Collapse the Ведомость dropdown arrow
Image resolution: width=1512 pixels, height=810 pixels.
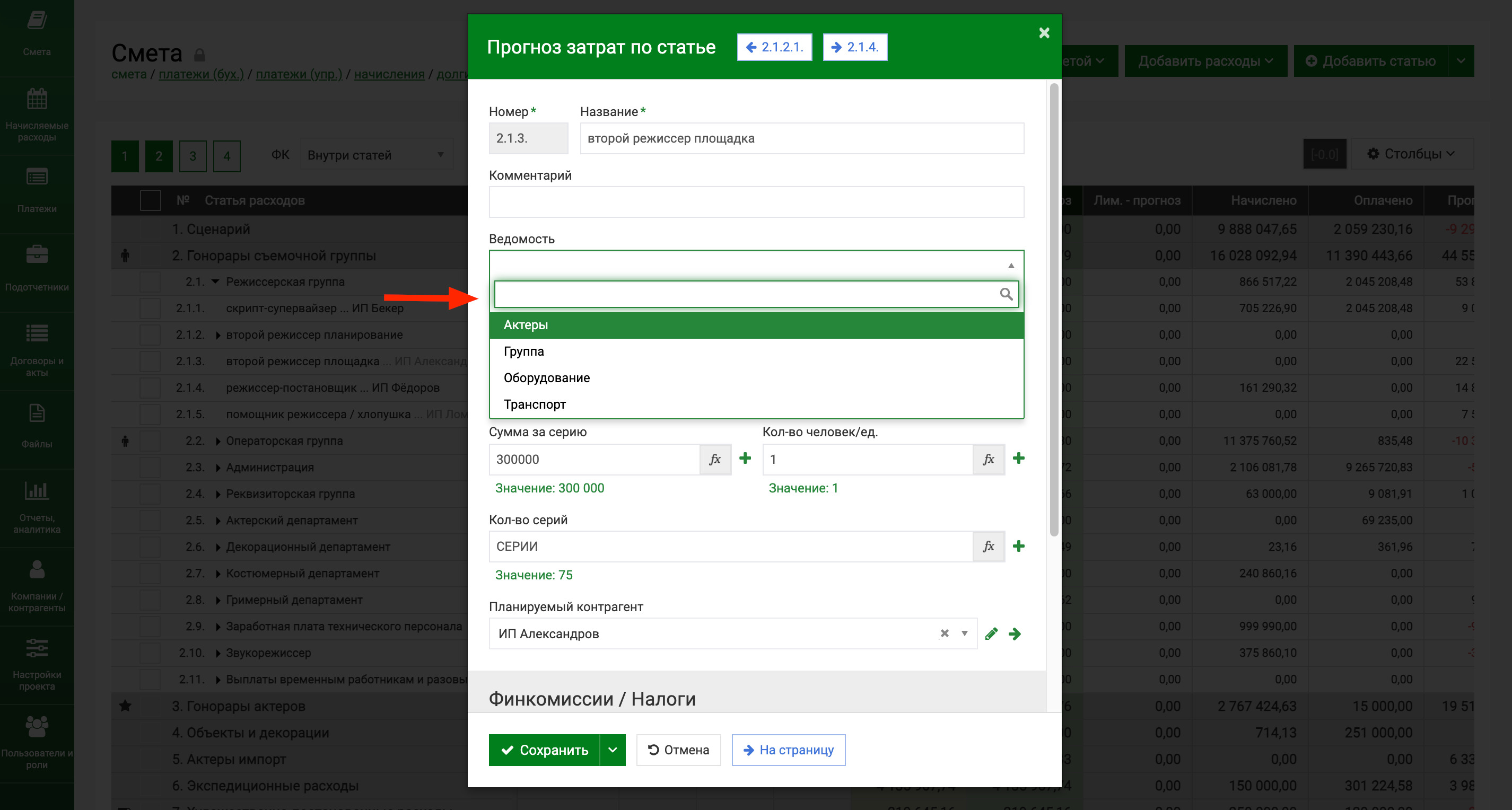click(x=1011, y=266)
